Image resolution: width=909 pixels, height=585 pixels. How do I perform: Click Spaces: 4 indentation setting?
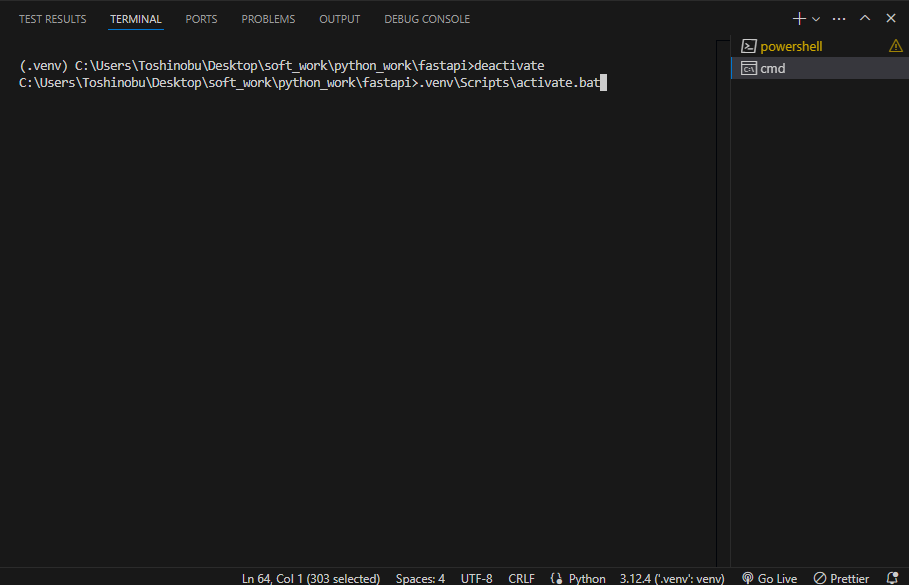coord(420,578)
